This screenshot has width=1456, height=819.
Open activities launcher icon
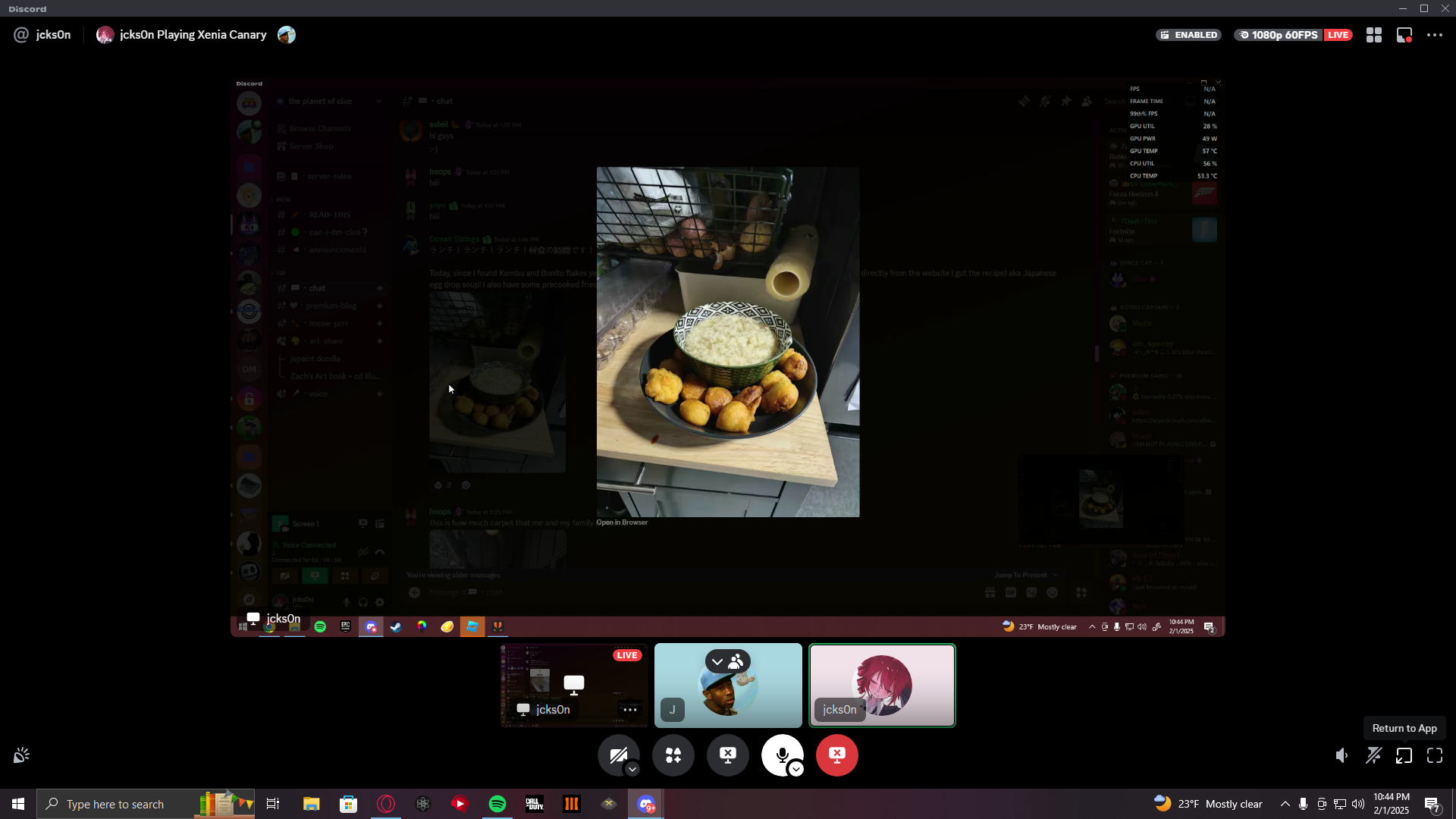click(x=673, y=755)
